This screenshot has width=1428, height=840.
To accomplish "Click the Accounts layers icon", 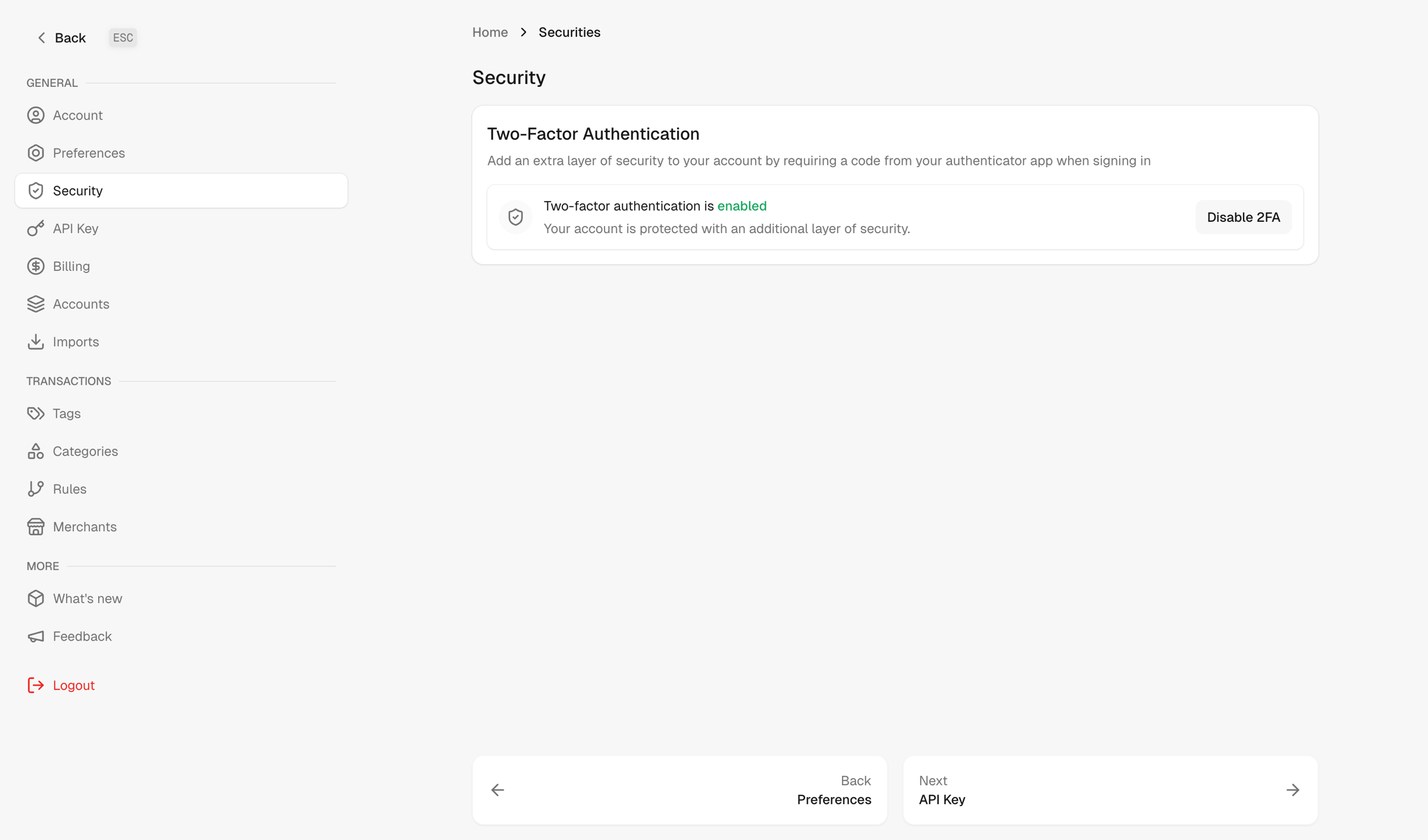I will 36,304.
